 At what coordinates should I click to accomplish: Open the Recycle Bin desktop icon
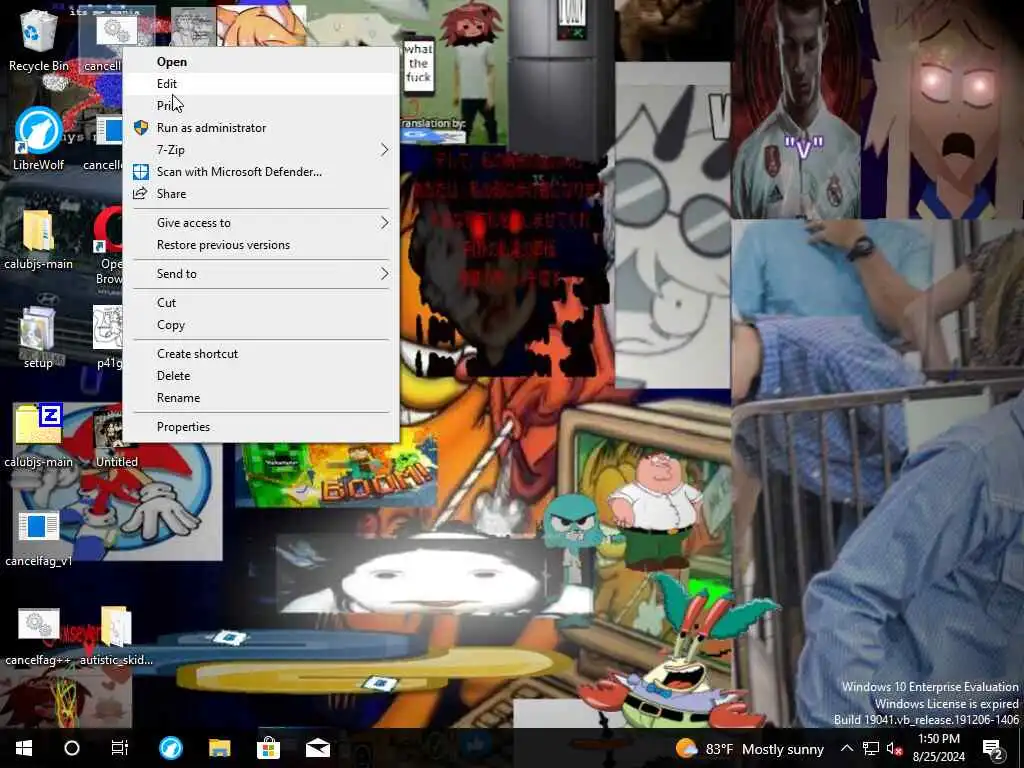[x=39, y=39]
